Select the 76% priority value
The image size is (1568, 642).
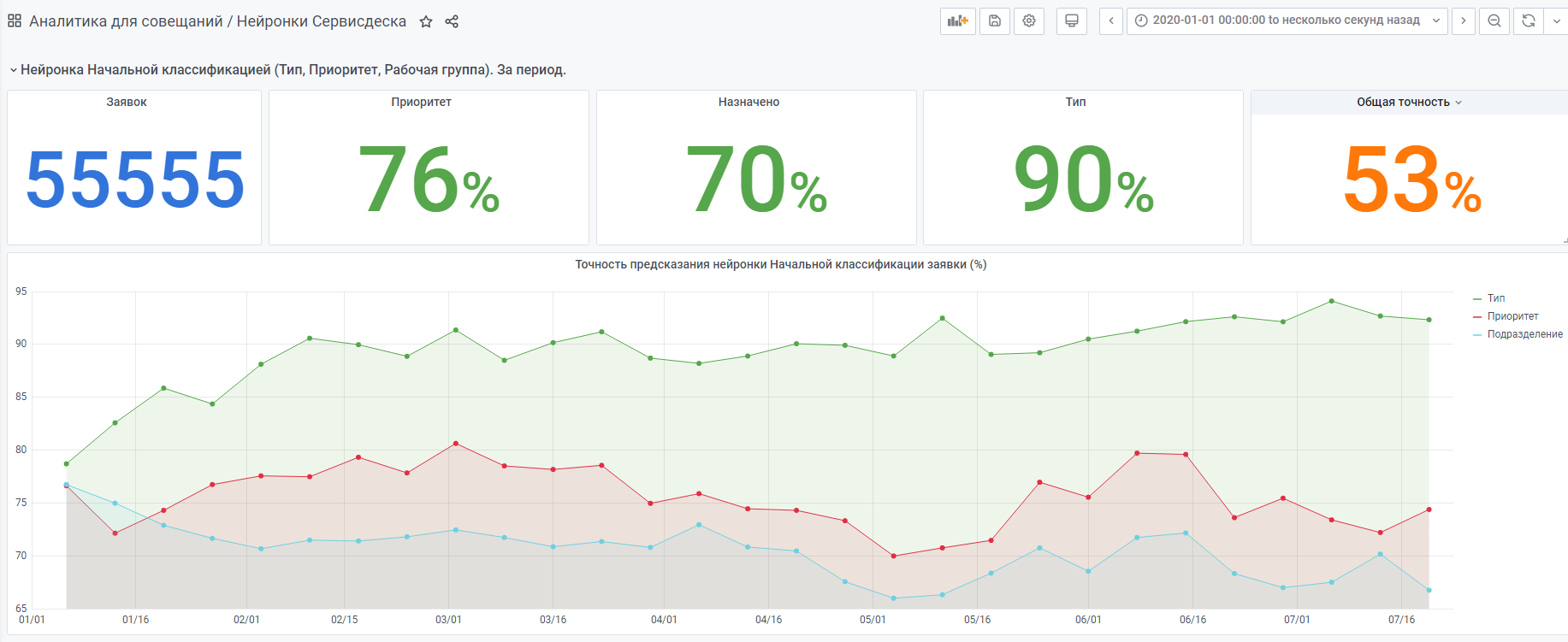pyautogui.click(x=429, y=179)
